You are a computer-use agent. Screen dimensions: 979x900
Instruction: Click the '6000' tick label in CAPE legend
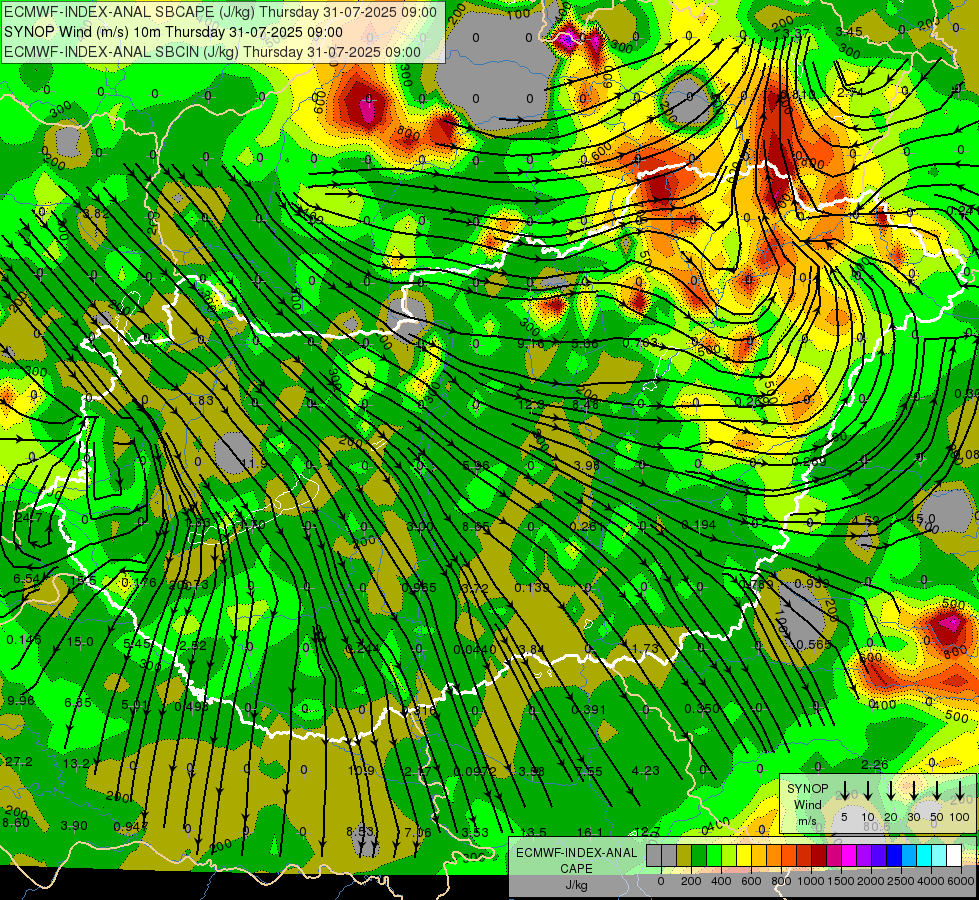tap(961, 881)
